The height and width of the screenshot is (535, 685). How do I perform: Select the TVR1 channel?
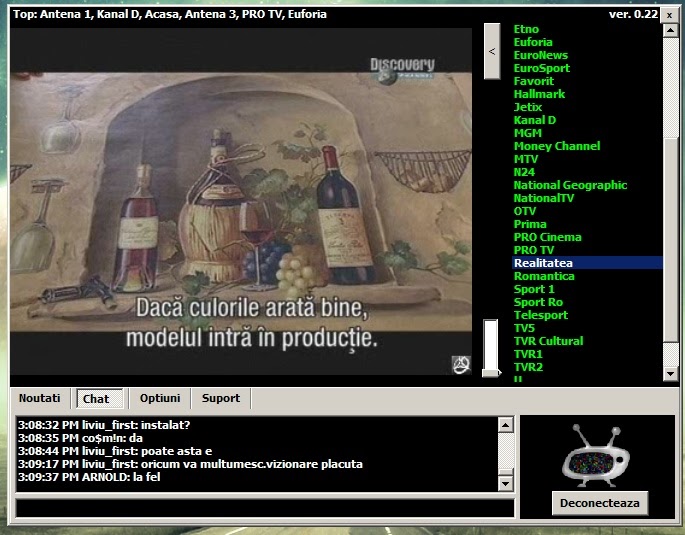(x=528, y=354)
